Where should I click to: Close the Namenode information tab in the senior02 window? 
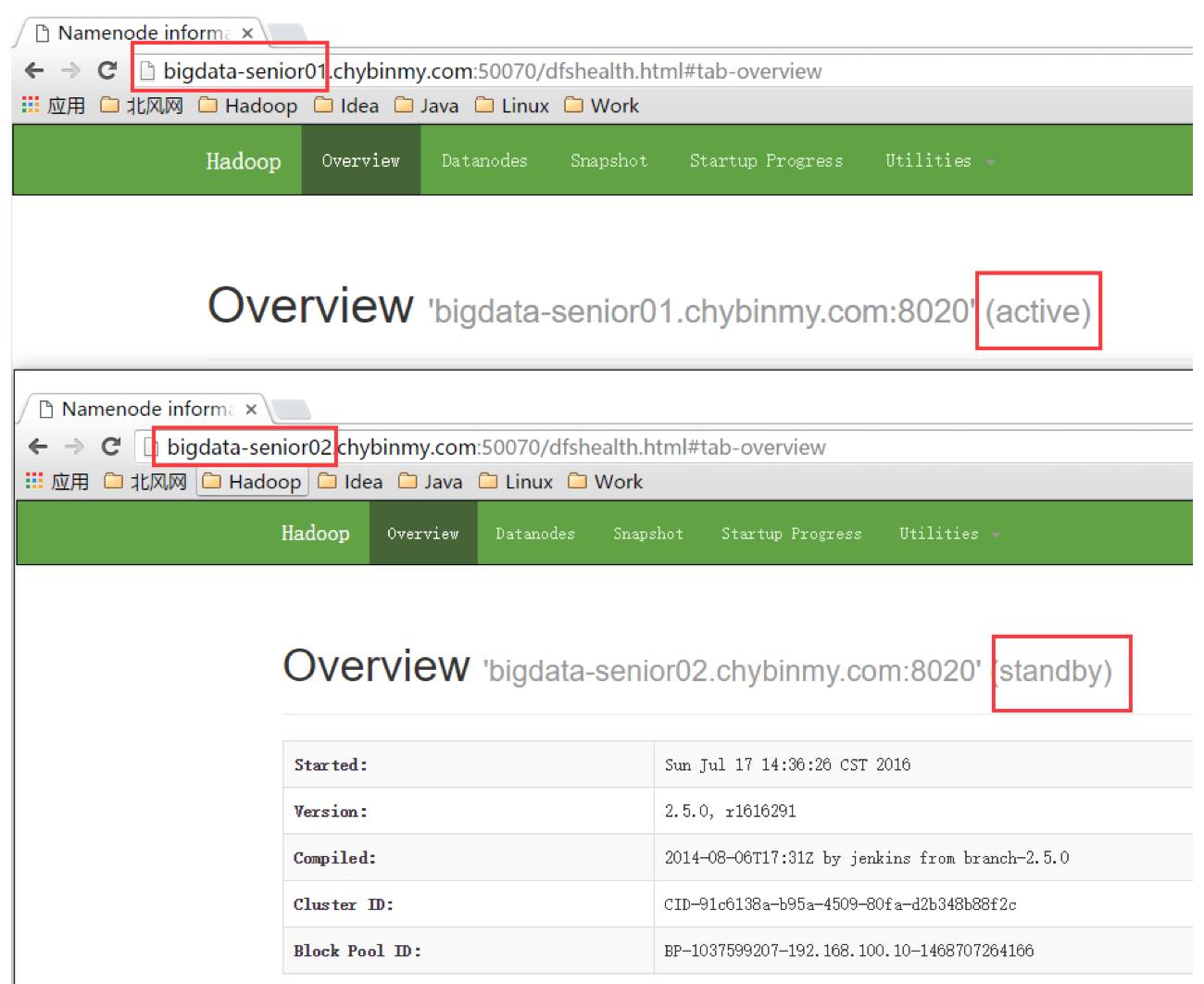click(x=251, y=409)
